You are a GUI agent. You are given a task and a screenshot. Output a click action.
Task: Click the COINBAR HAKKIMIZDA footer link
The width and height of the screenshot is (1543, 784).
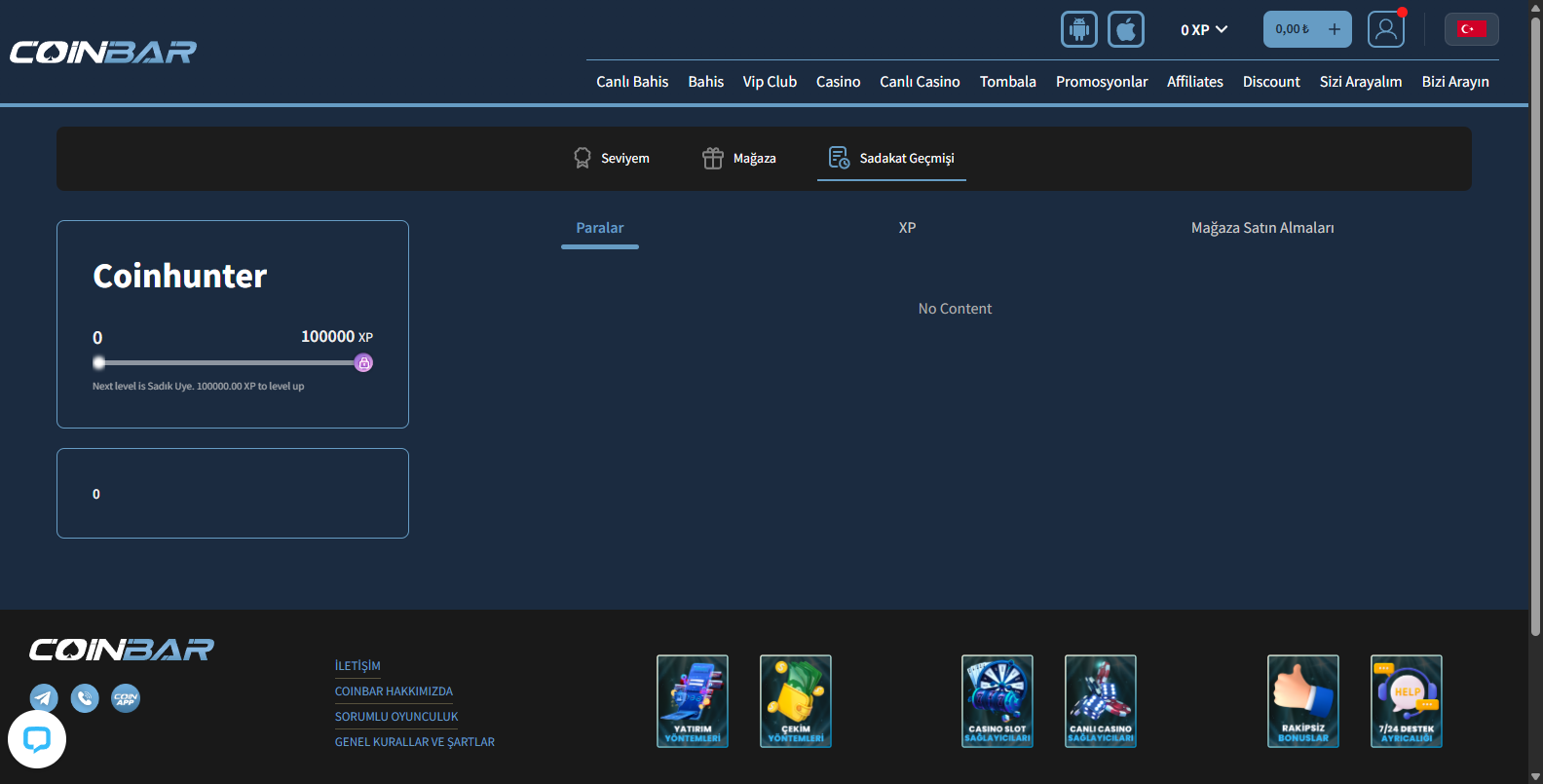click(394, 691)
